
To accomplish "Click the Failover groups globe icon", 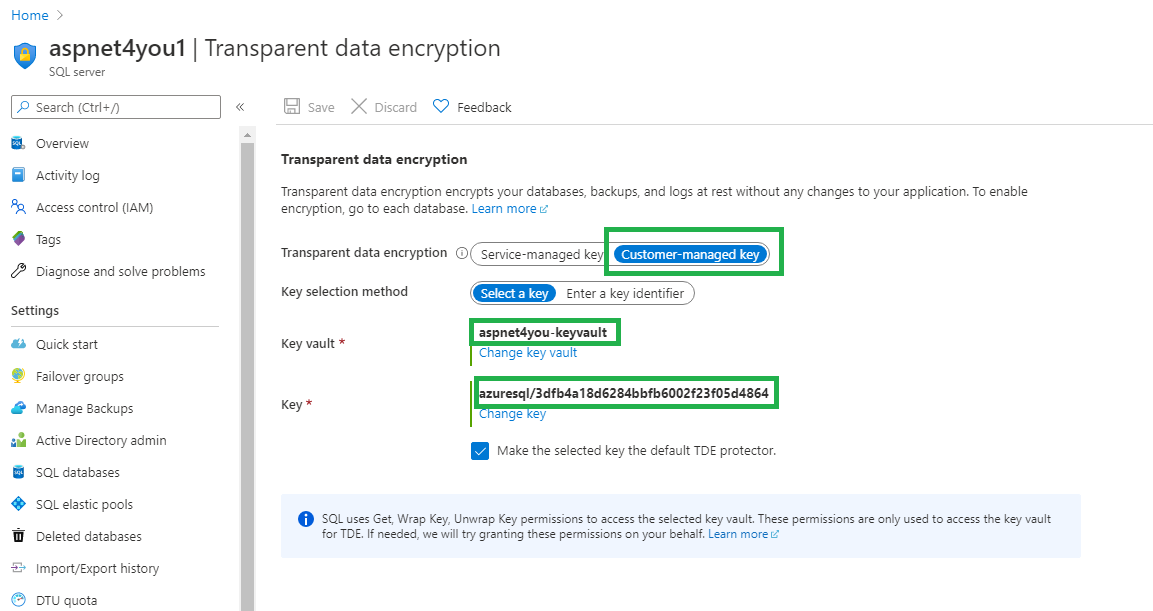I will (x=18, y=376).
